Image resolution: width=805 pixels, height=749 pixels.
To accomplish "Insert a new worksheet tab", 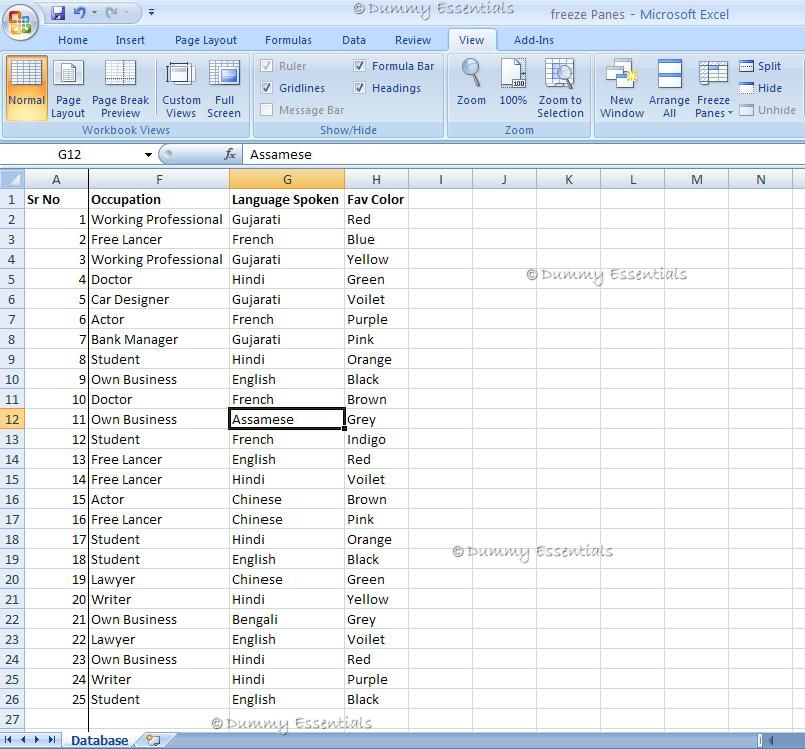I will [153, 740].
